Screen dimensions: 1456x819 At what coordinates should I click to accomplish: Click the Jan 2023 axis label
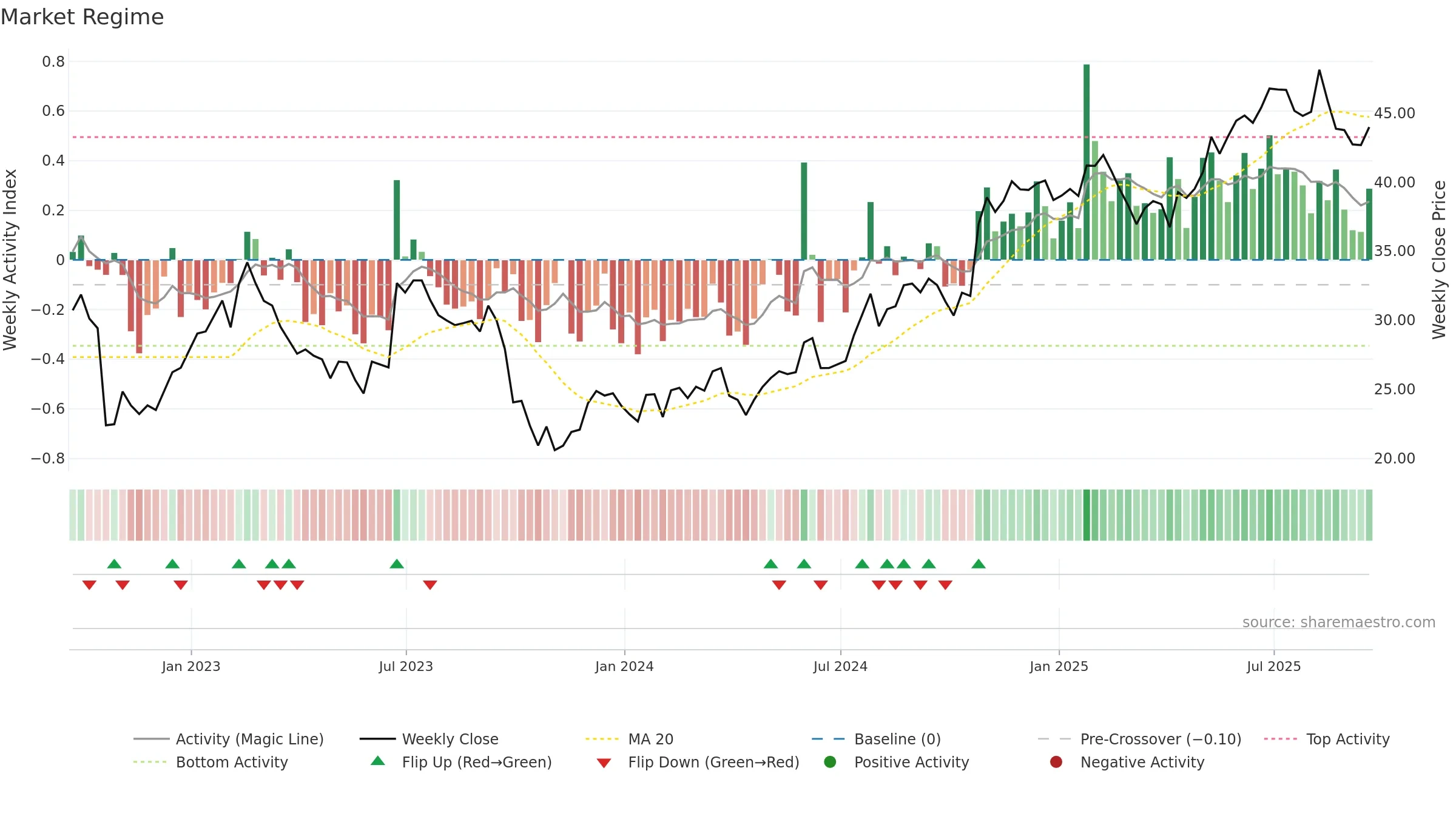[x=191, y=666]
